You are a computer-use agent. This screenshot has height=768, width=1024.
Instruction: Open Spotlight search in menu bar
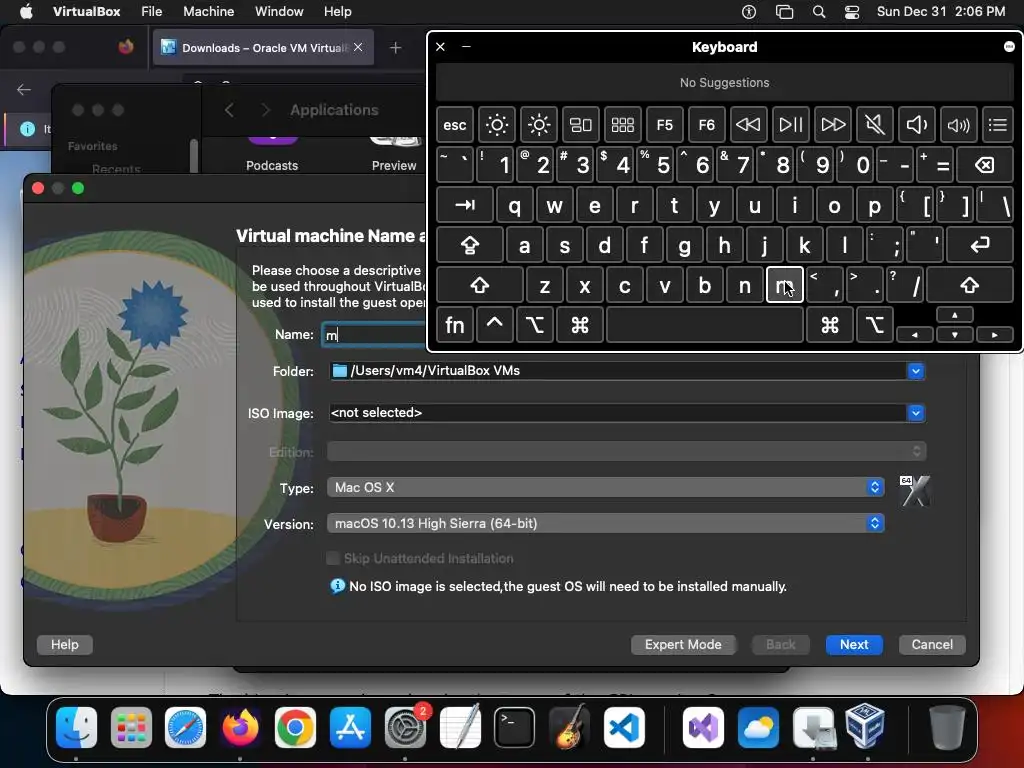819,12
